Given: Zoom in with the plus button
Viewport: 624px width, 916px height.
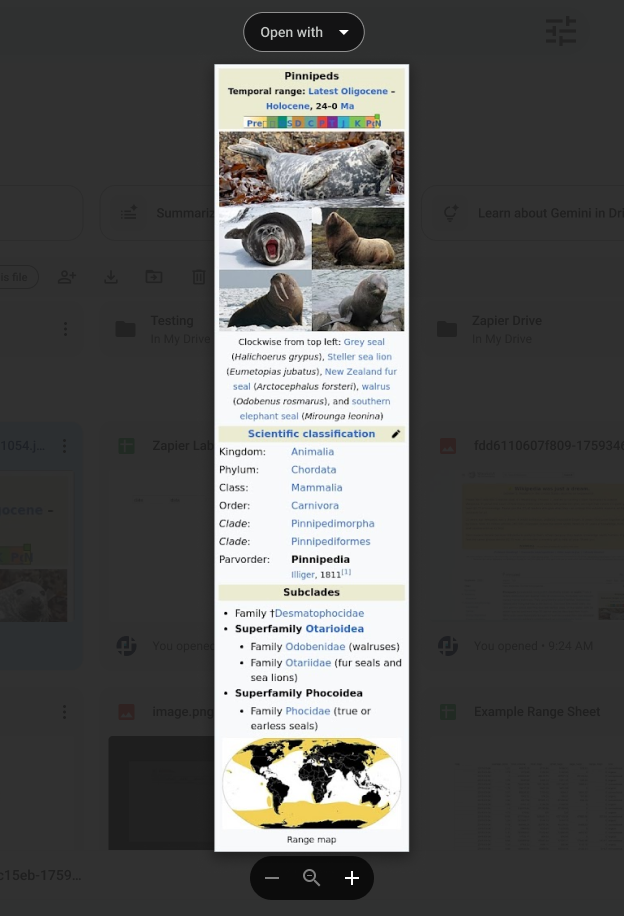Looking at the screenshot, I should (x=352, y=877).
